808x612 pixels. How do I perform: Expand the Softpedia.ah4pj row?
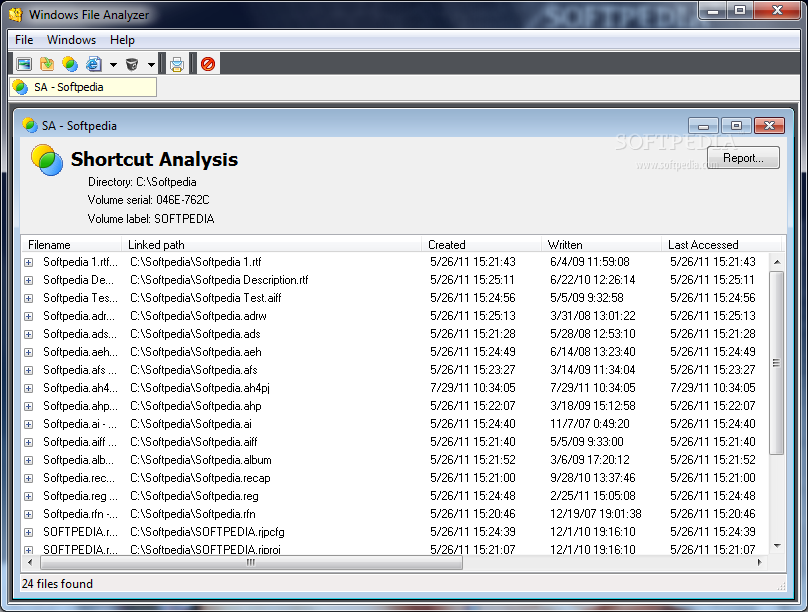coord(29,388)
